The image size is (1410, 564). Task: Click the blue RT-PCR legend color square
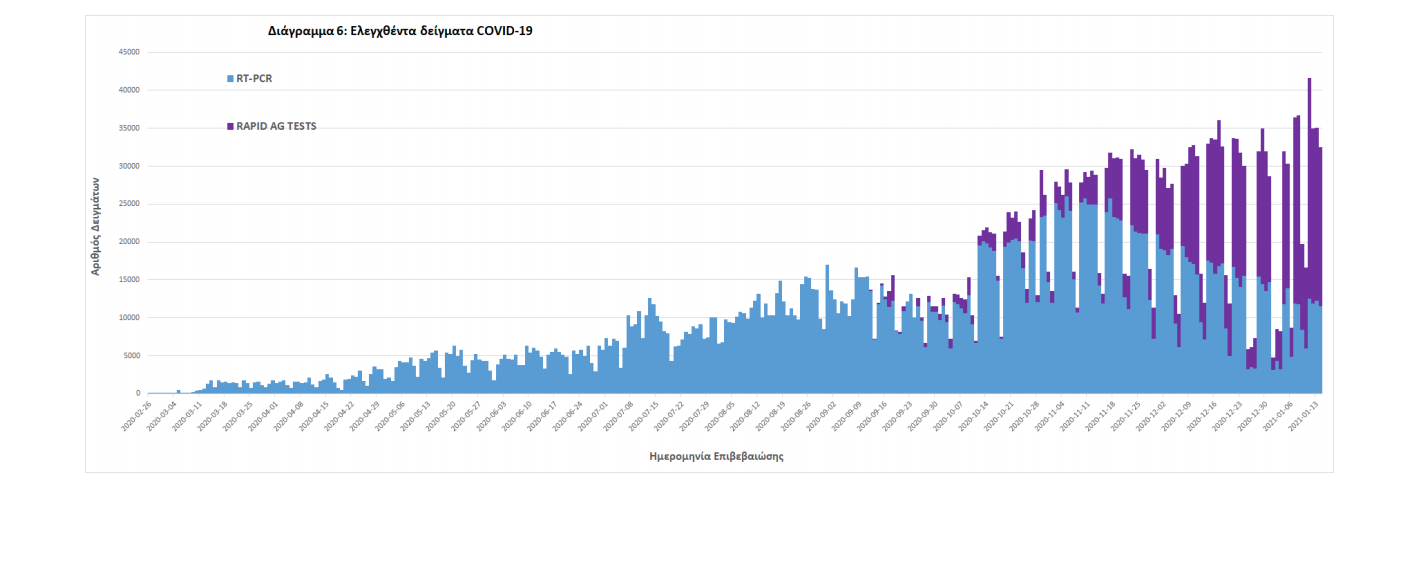[x=230, y=78]
